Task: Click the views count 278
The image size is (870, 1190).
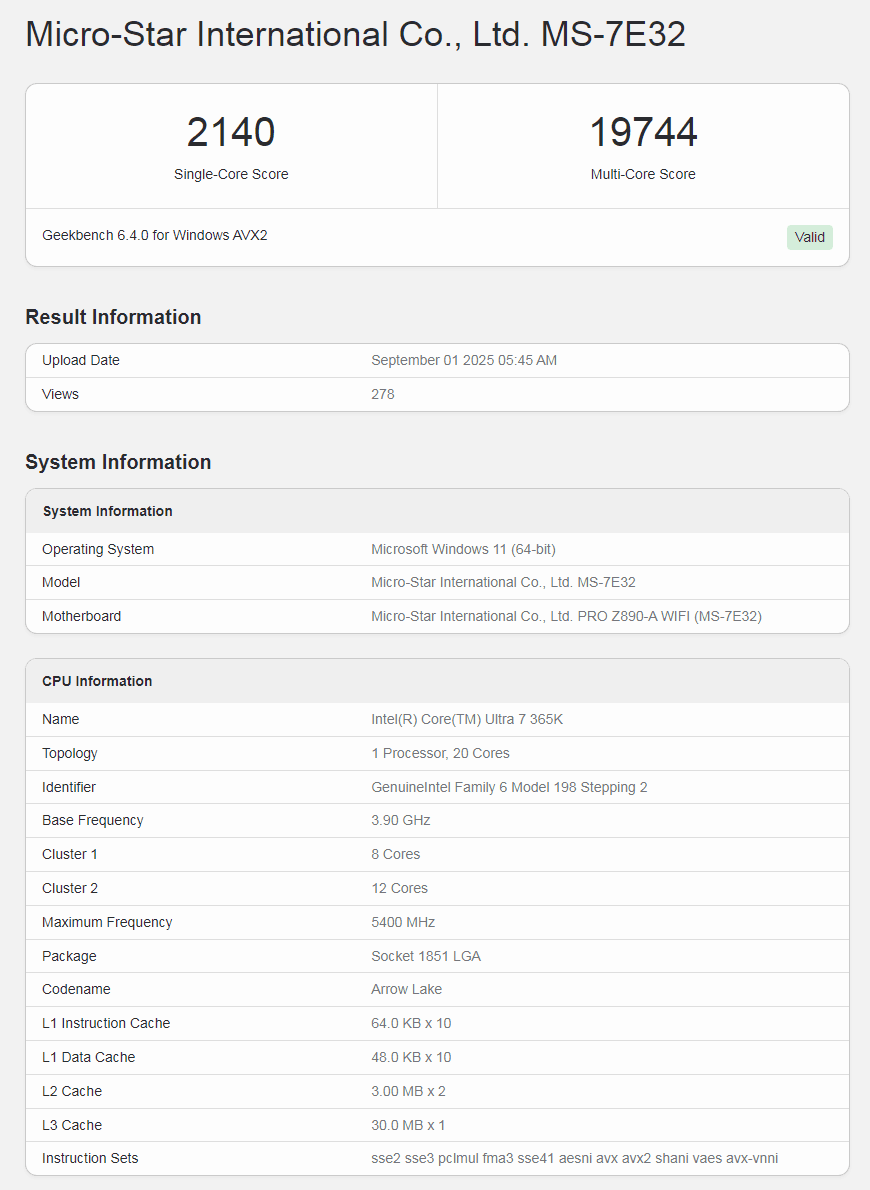Action: [383, 394]
